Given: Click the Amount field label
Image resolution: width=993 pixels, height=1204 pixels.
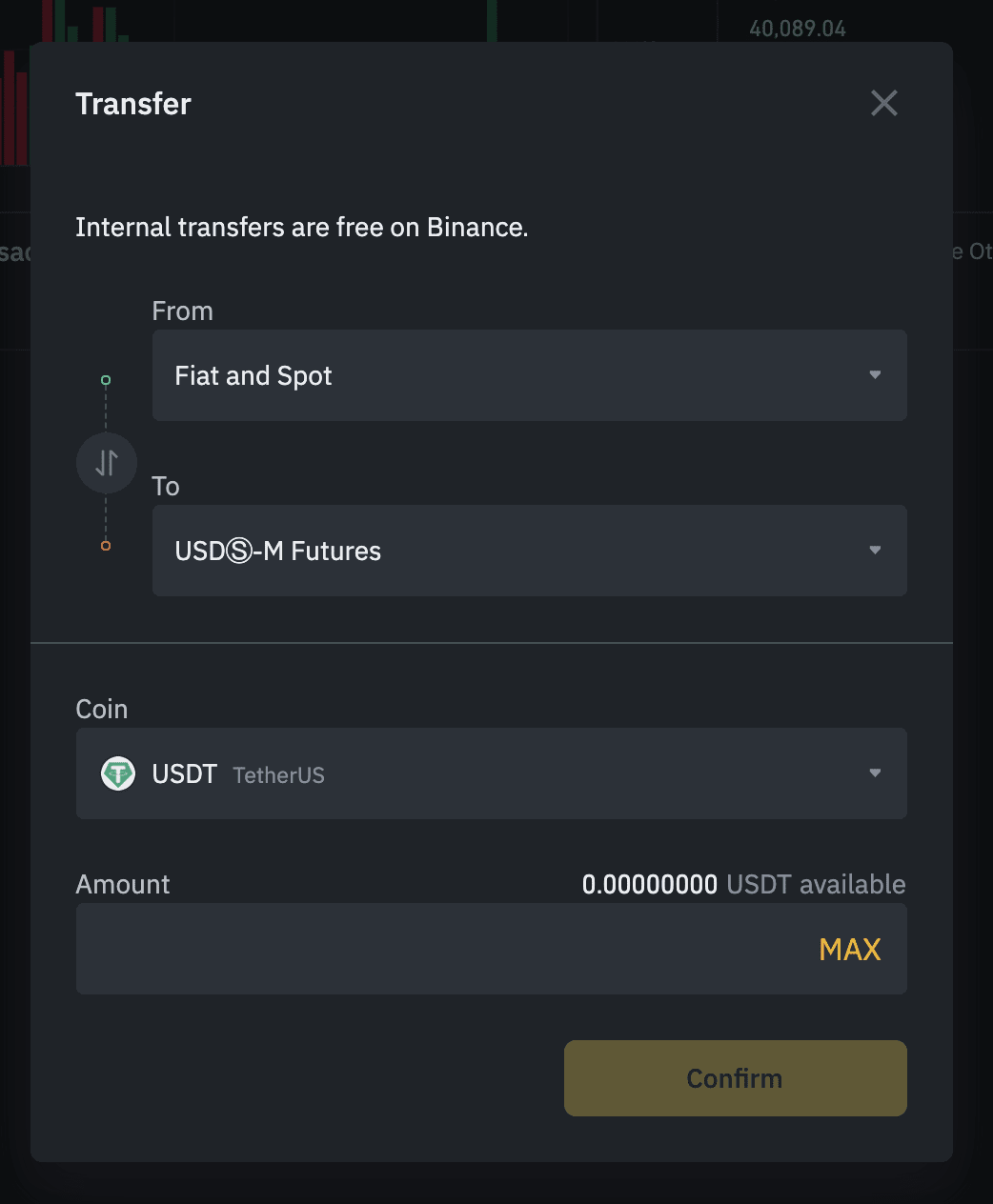Looking at the screenshot, I should point(123,885).
